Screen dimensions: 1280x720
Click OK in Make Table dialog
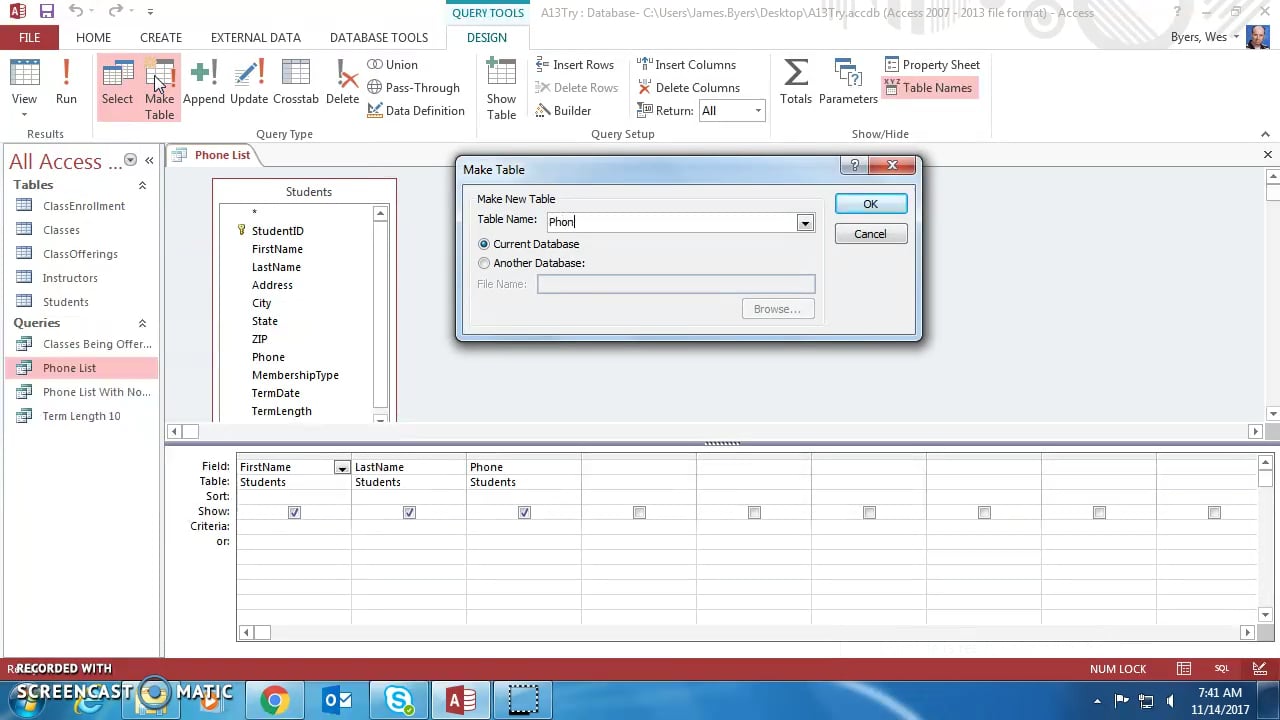pyautogui.click(x=870, y=204)
